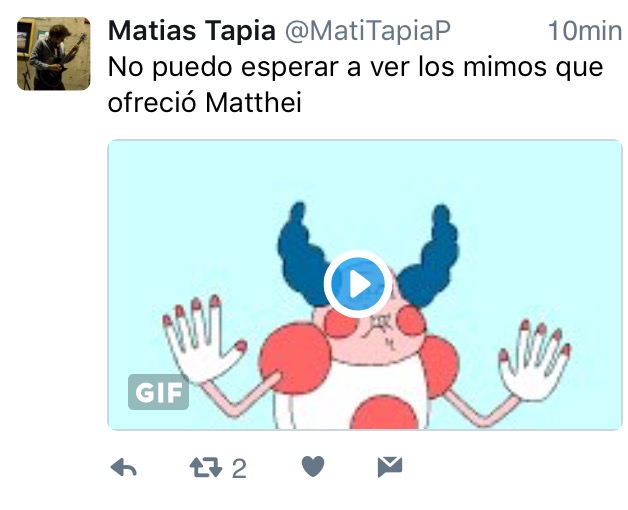Retweet the tweet using the arrows icon
Screen dimensions: 628x510
(x=205, y=468)
